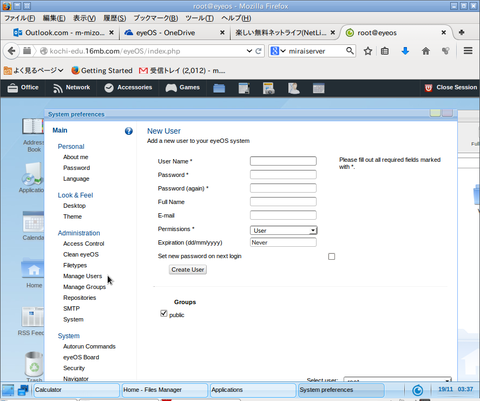The image size is (480, 401).
Task: Open the Accessories menu
Action: [x=128, y=88]
